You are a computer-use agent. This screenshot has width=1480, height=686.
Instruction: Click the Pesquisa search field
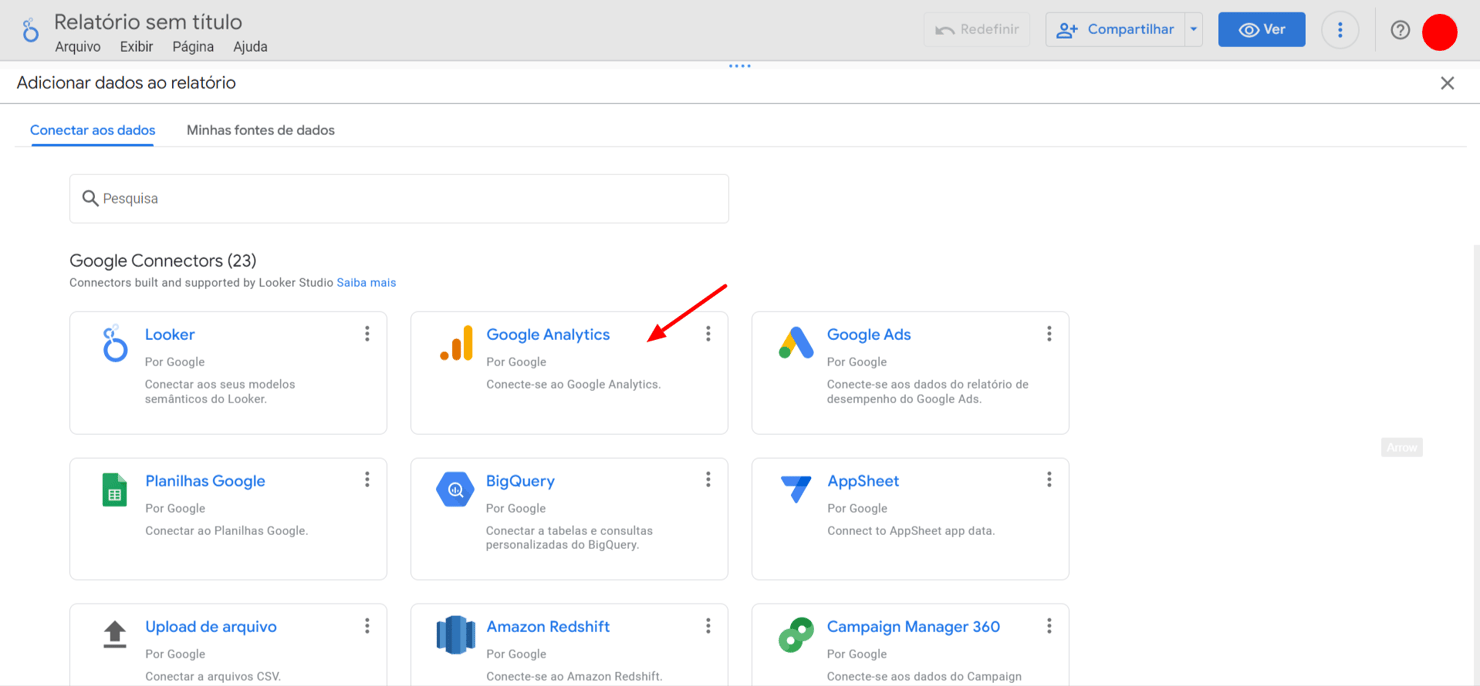[x=399, y=199]
